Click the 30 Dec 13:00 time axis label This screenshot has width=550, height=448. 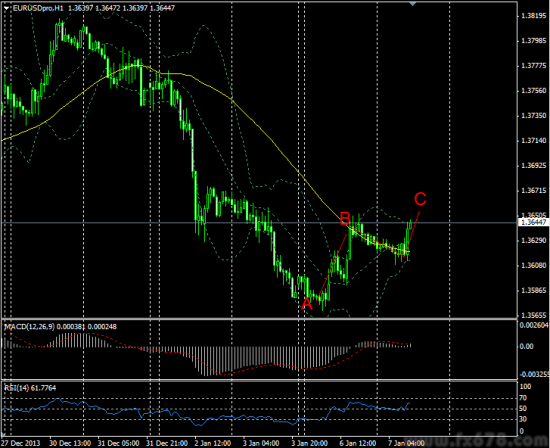[x=70, y=443]
